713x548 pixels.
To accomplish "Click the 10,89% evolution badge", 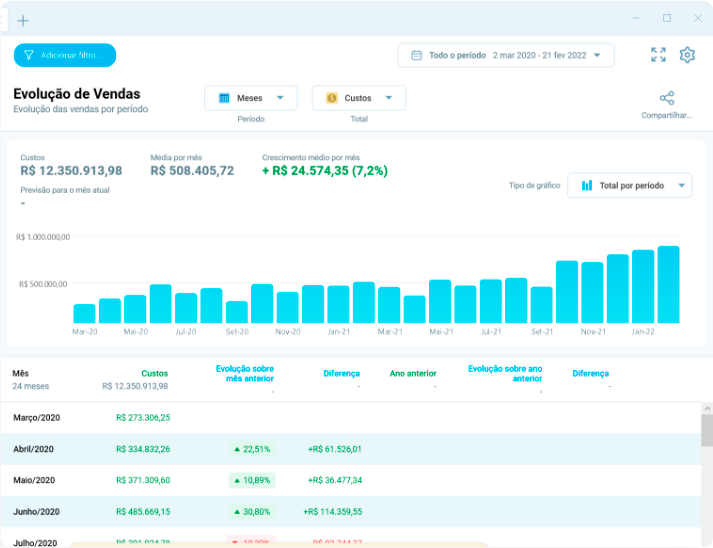I will coord(252,480).
